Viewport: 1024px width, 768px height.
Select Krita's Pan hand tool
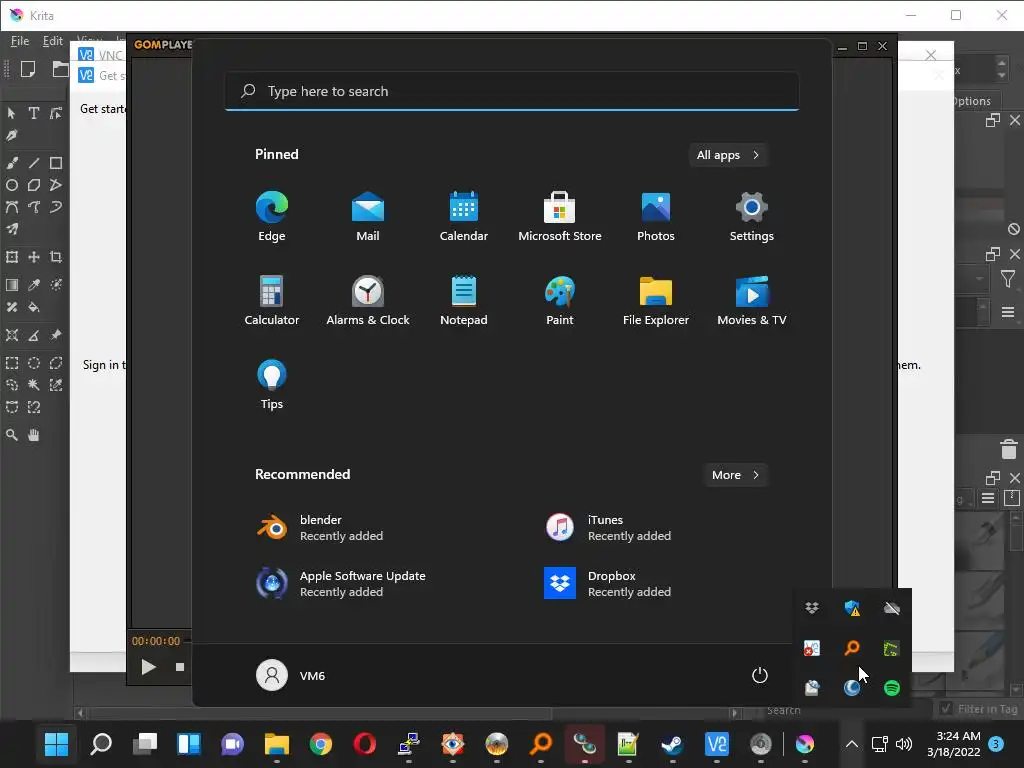tap(34, 435)
